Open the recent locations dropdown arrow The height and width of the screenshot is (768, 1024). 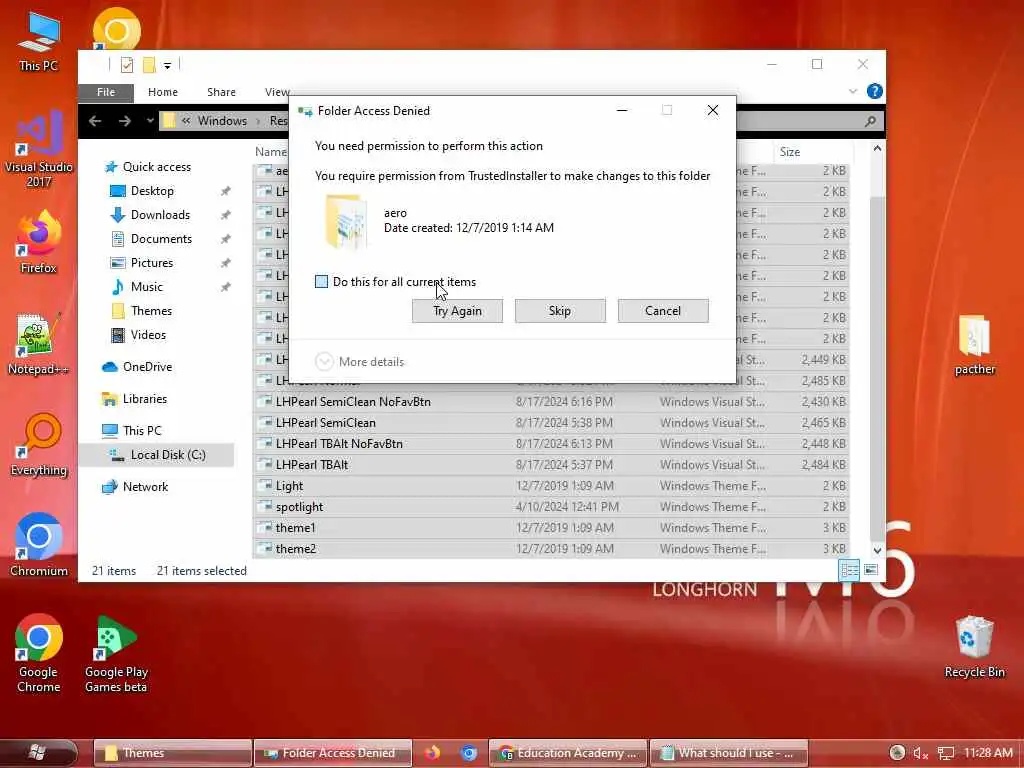[150, 121]
